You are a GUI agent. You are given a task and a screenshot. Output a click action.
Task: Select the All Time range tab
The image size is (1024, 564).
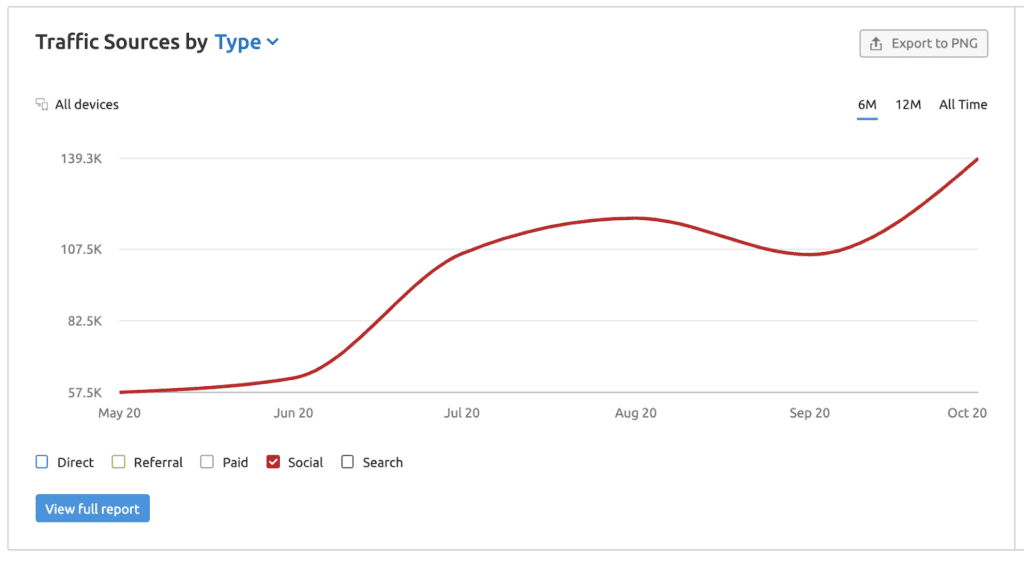pos(963,104)
